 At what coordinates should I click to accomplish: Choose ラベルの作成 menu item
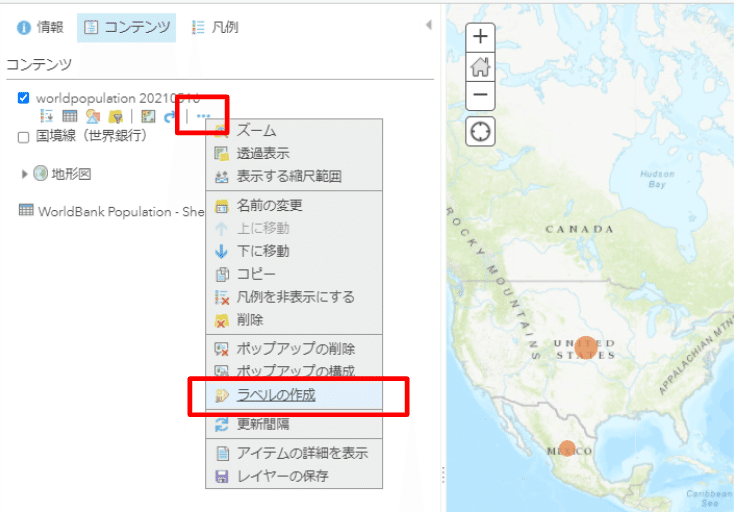tap(294, 395)
